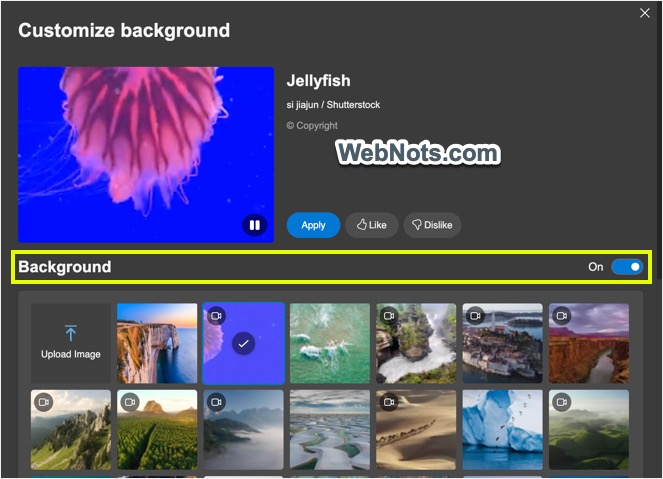This screenshot has width=663, height=479.
Task: Select the aerial sand patterns thumbnail
Action: coord(329,430)
